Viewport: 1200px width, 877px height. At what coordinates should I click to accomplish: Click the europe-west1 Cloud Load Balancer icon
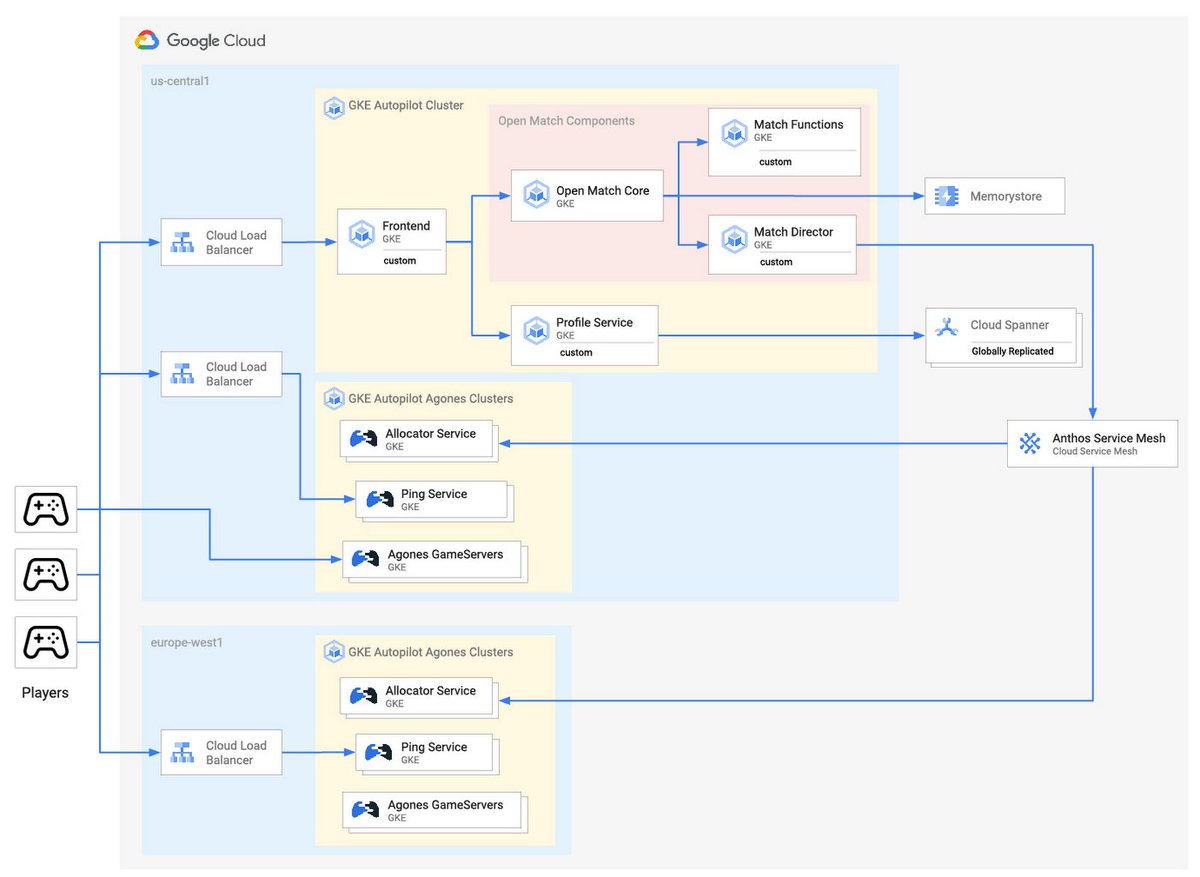click(x=182, y=752)
